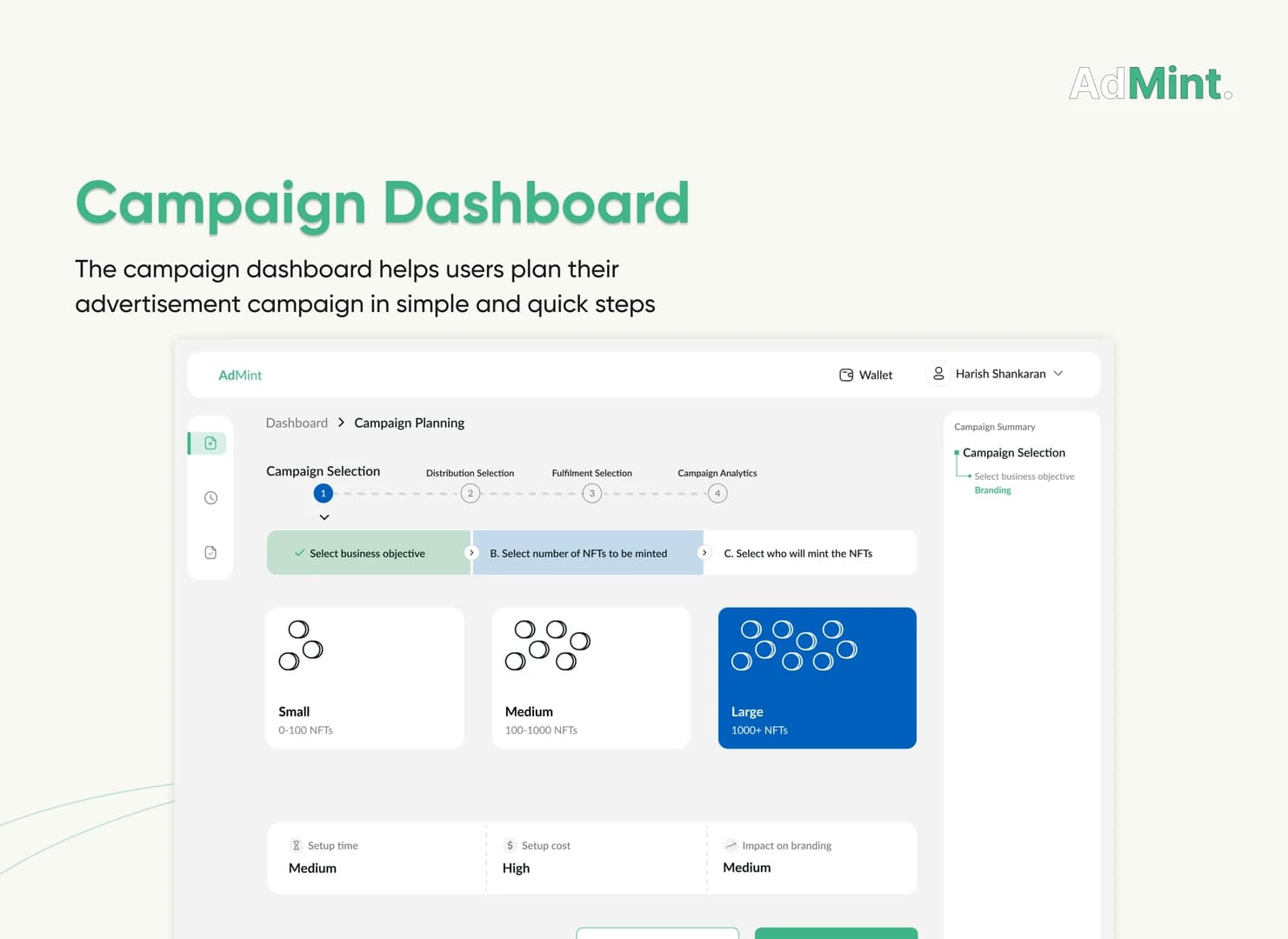This screenshot has width=1288, height=939.
Task: Click the user profile avatar icon
Action: (x=938, y=374)
